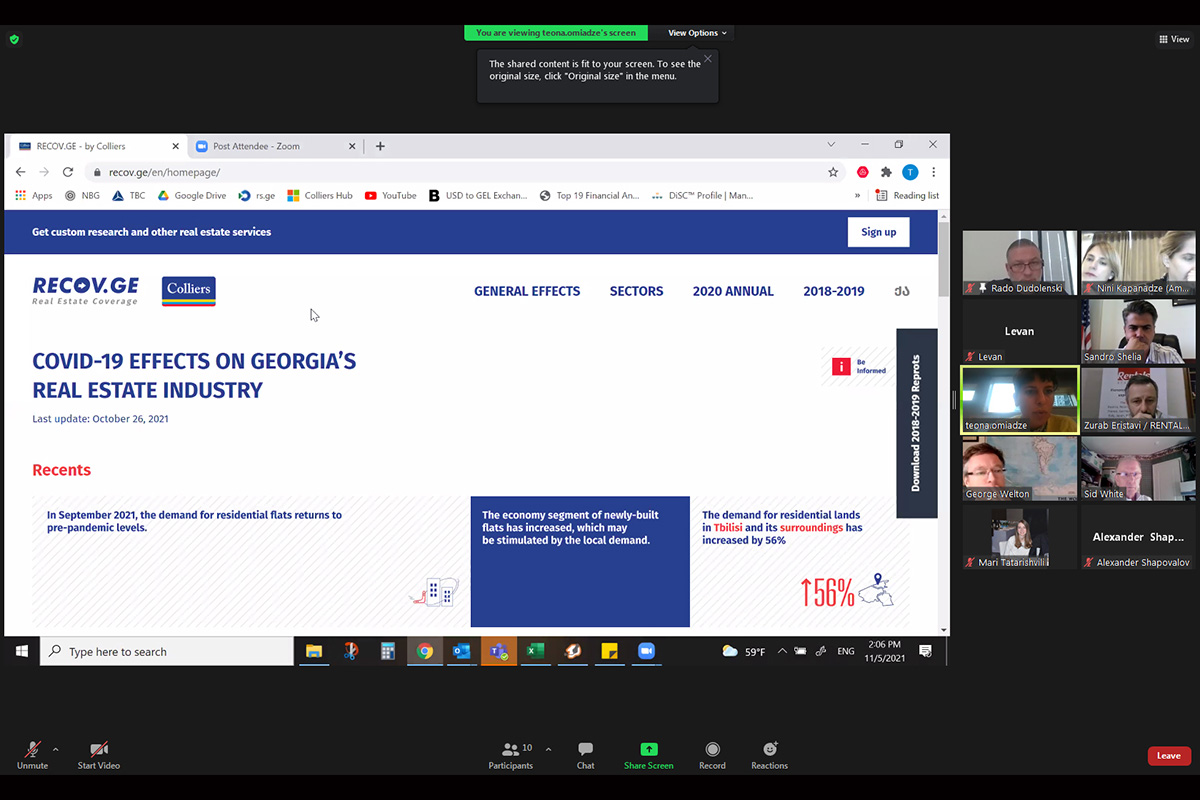Close the Post Attendee - Zoom tab

click(352, 146)
